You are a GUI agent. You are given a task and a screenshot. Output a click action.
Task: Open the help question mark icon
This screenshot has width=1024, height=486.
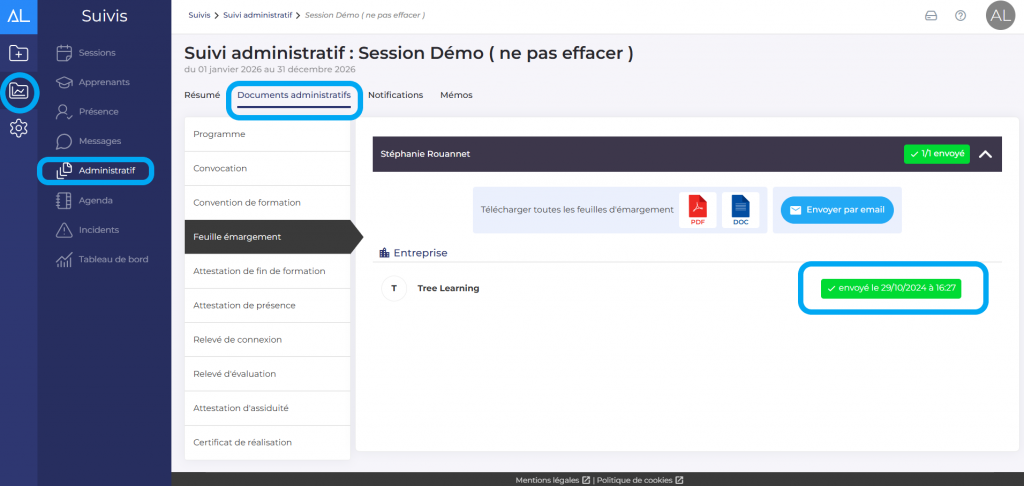point(960,15)
